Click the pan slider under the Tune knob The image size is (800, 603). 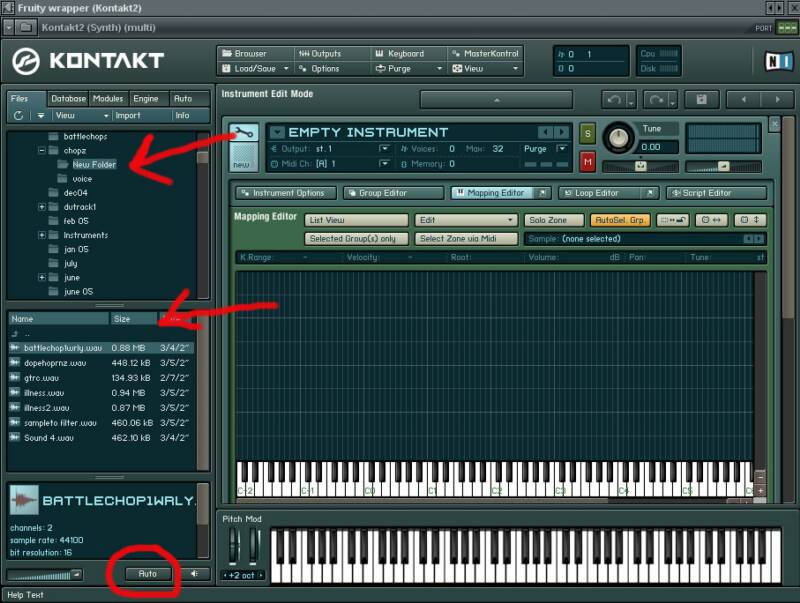pyautogui.click(x=640, y=166)
